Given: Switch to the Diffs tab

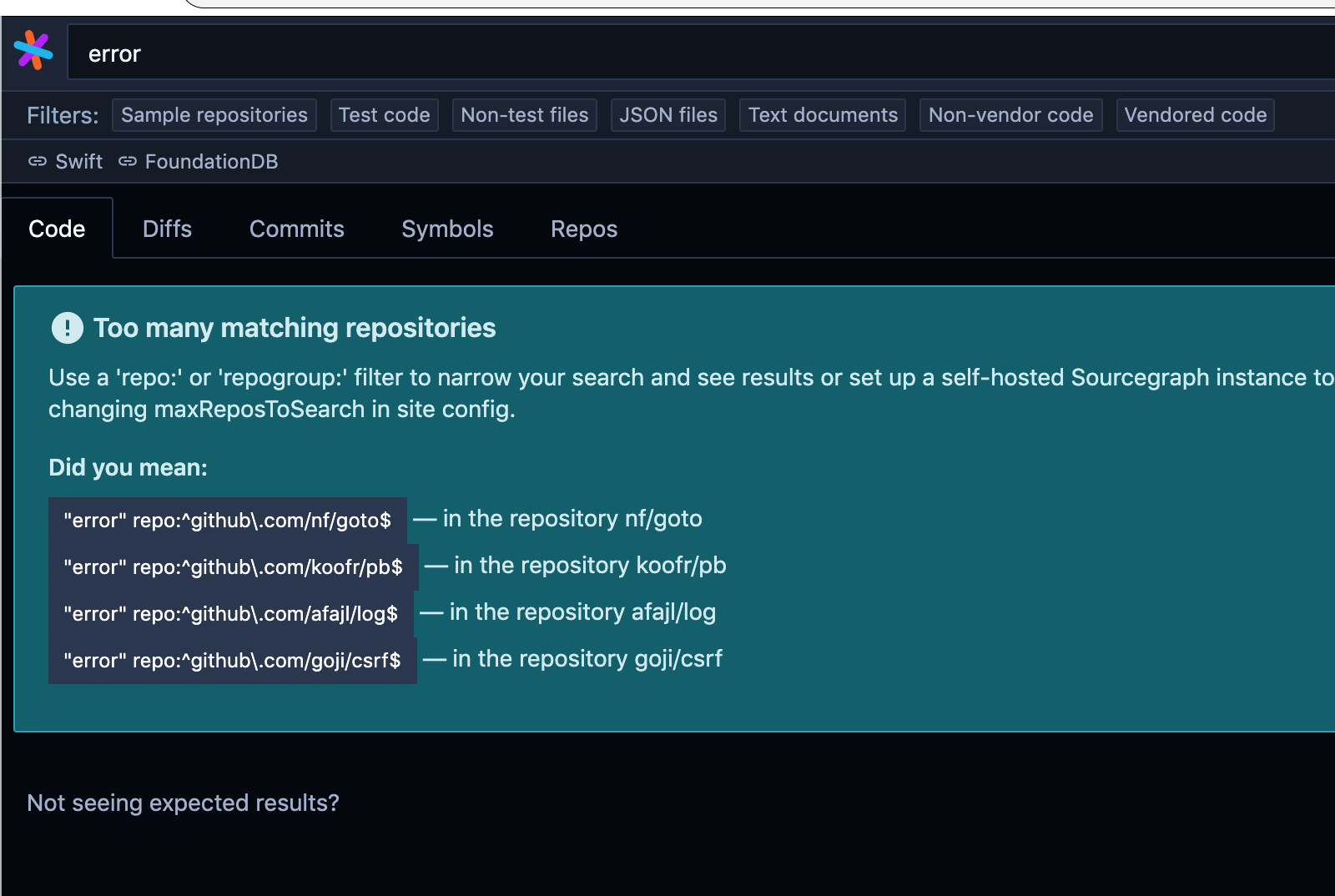Looking at the screenshot, I should 167,229.
